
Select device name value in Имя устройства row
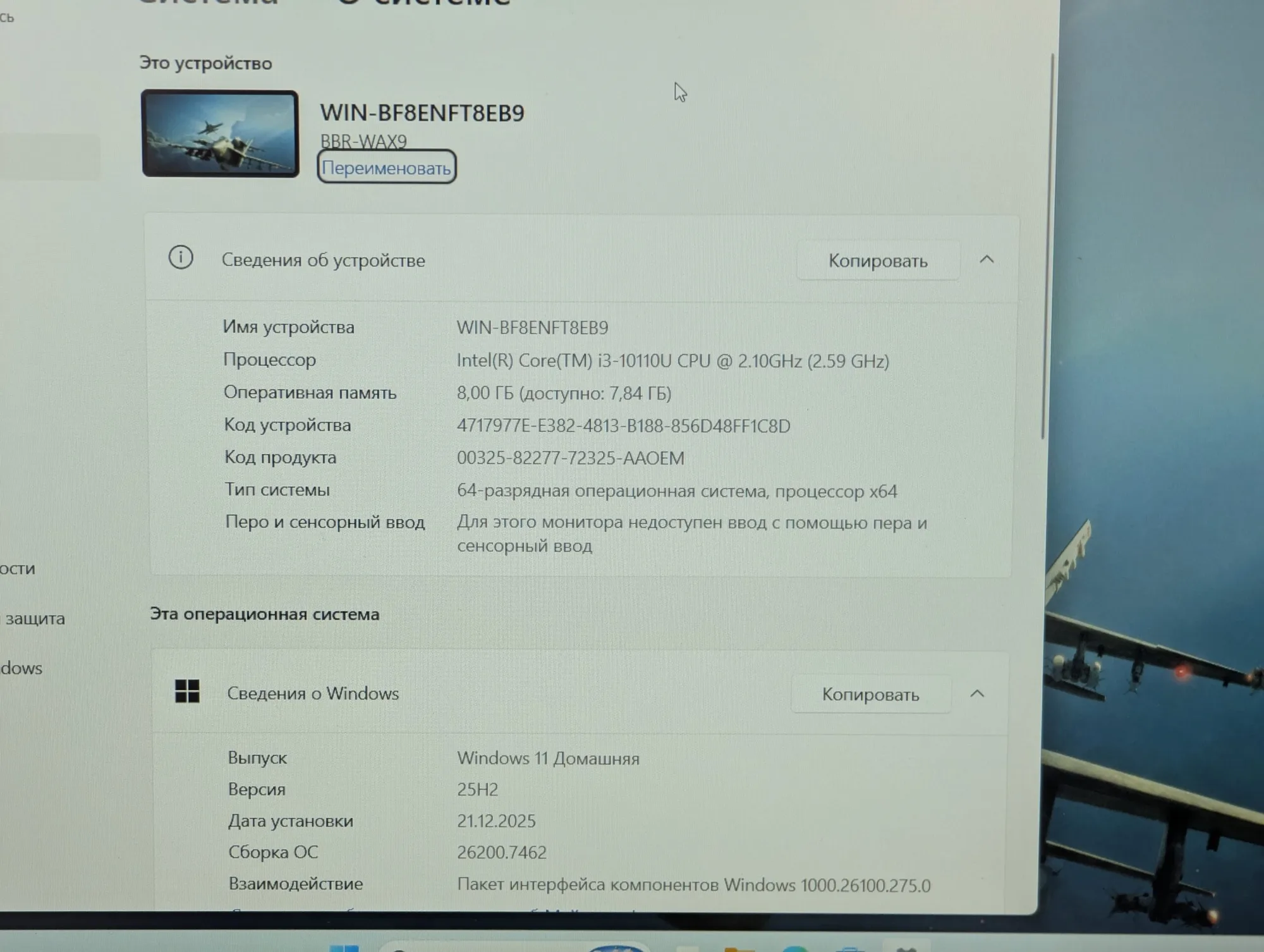click(x=533, y=327)
